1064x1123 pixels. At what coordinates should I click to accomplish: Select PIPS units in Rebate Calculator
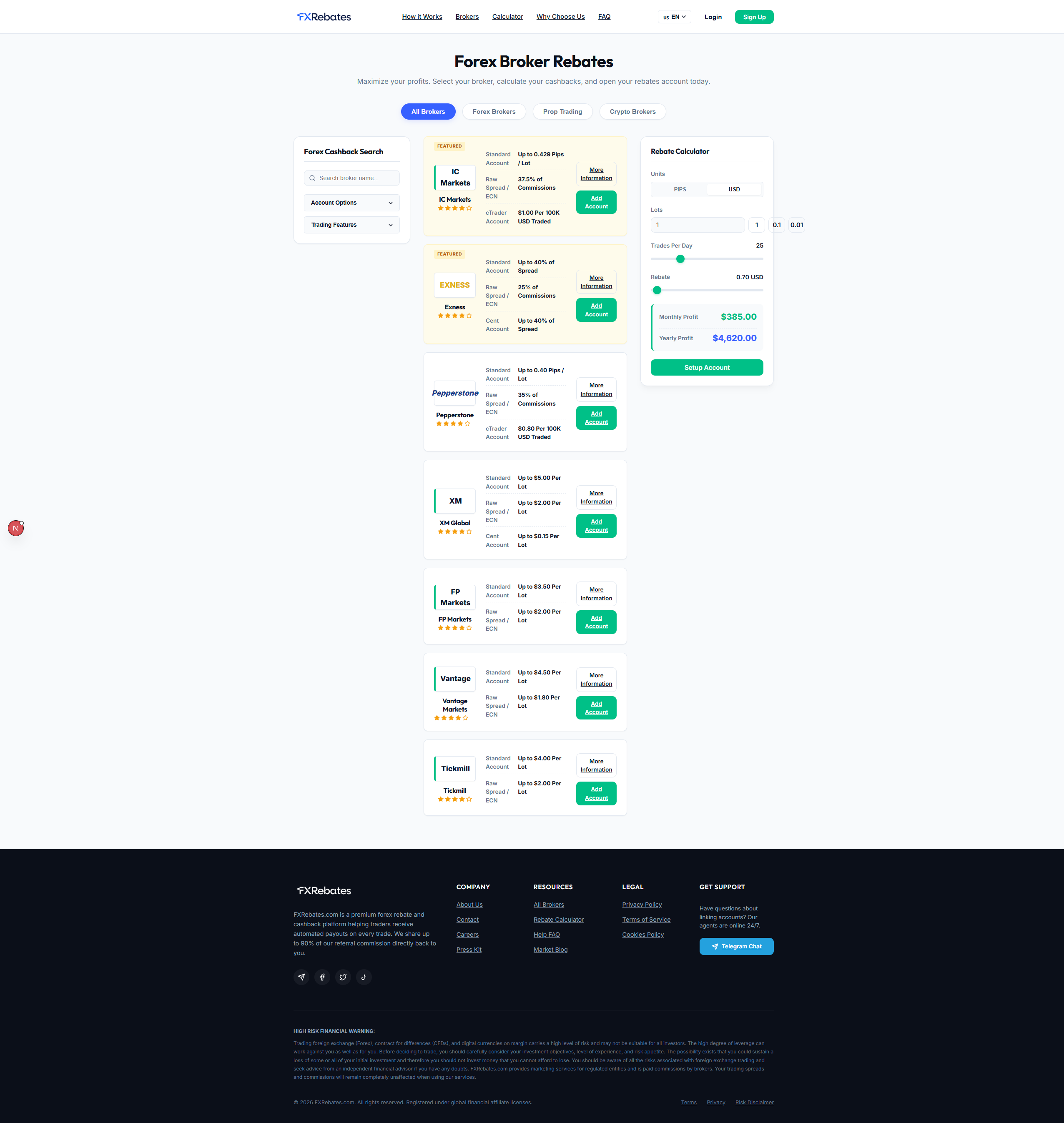(680, 189)
